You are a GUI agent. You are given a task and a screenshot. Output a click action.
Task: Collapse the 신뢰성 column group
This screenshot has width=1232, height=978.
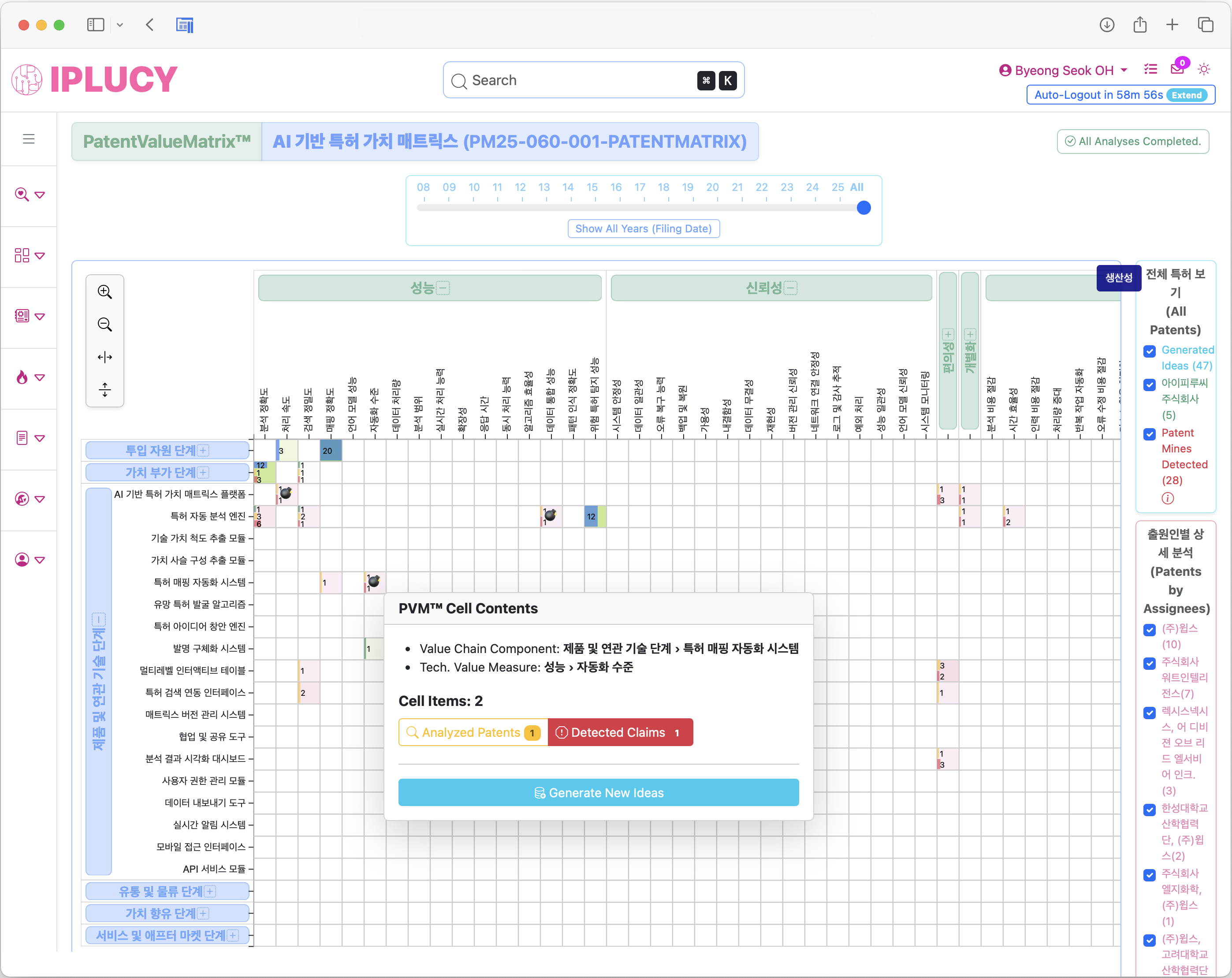click(x=790, y=288)
